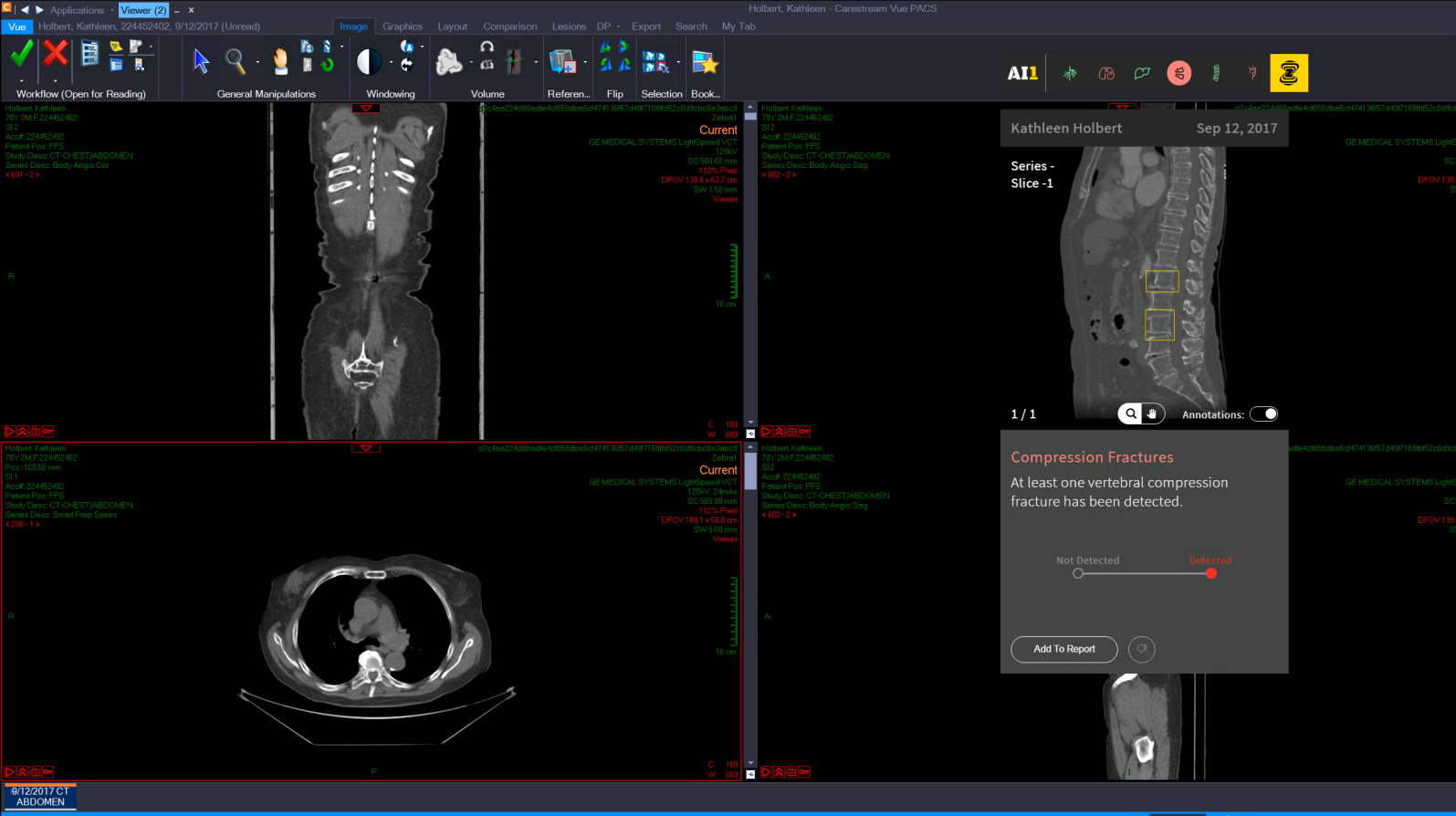Open the Selection group dropdown arrow
This screenshot has height=816, width=1456.
pos(678,63)
